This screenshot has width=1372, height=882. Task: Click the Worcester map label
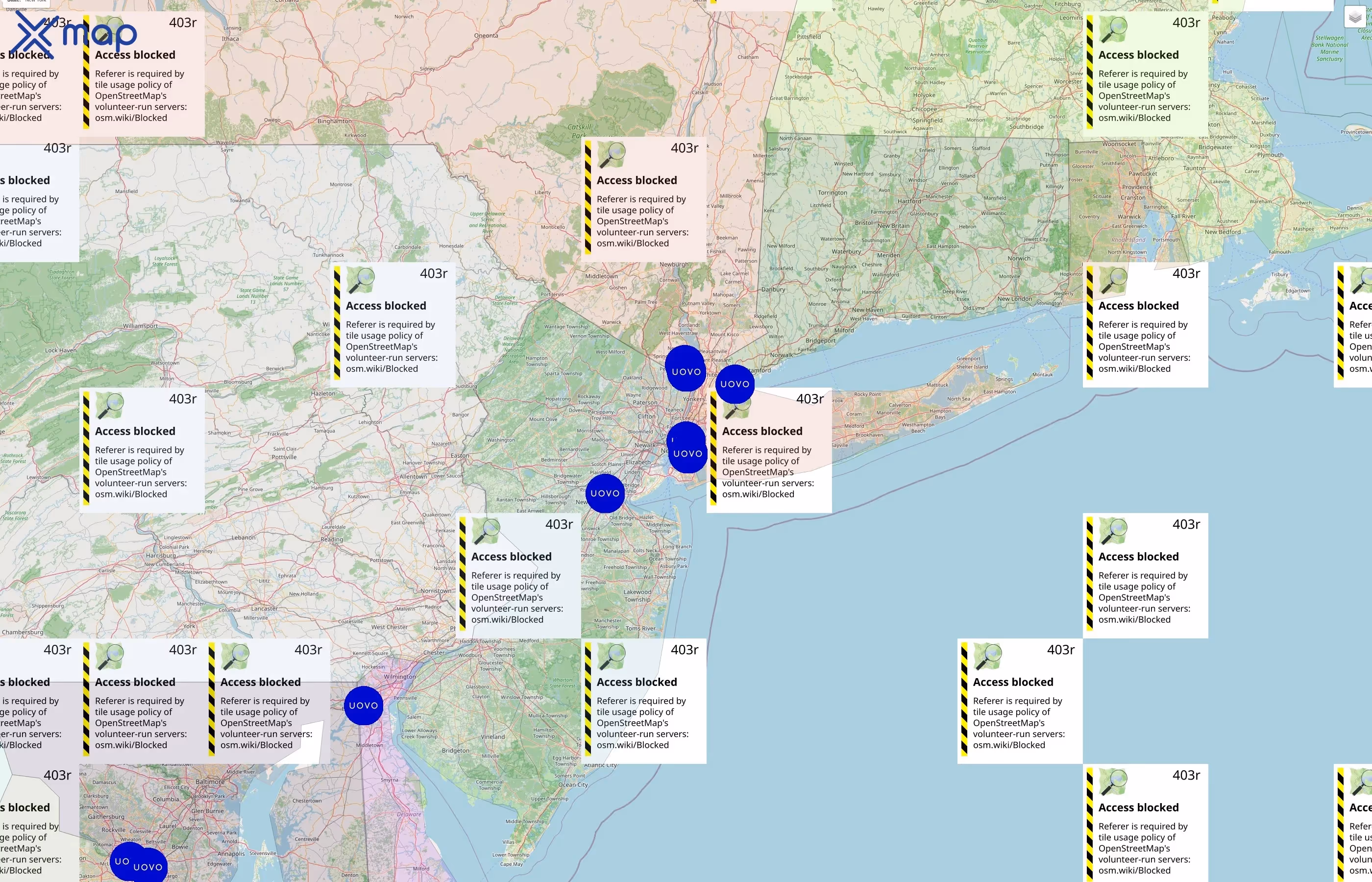pos(1068,81)
